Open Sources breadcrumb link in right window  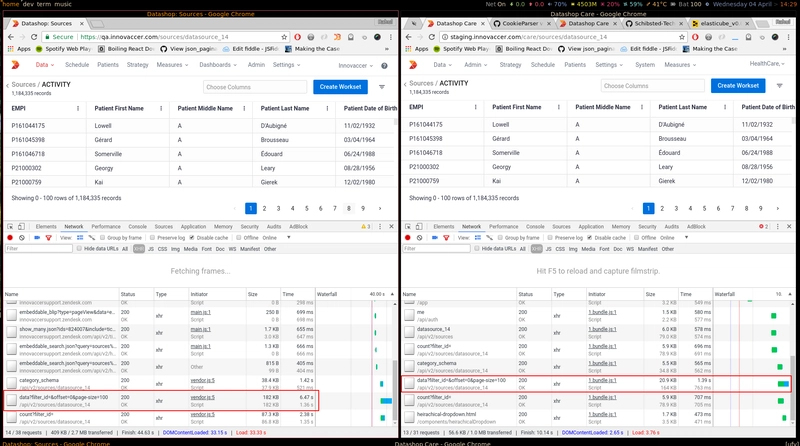pos(421,83)
